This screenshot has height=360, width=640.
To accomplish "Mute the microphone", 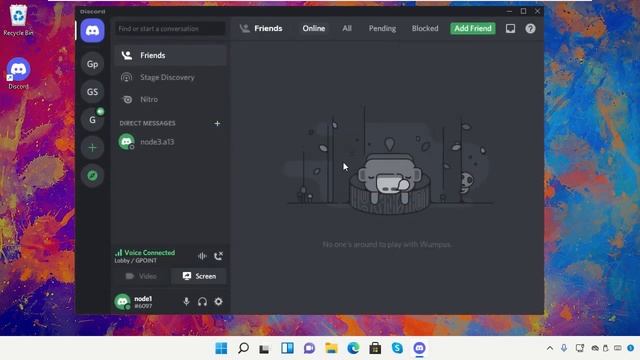I will click(x=186, y=302).
